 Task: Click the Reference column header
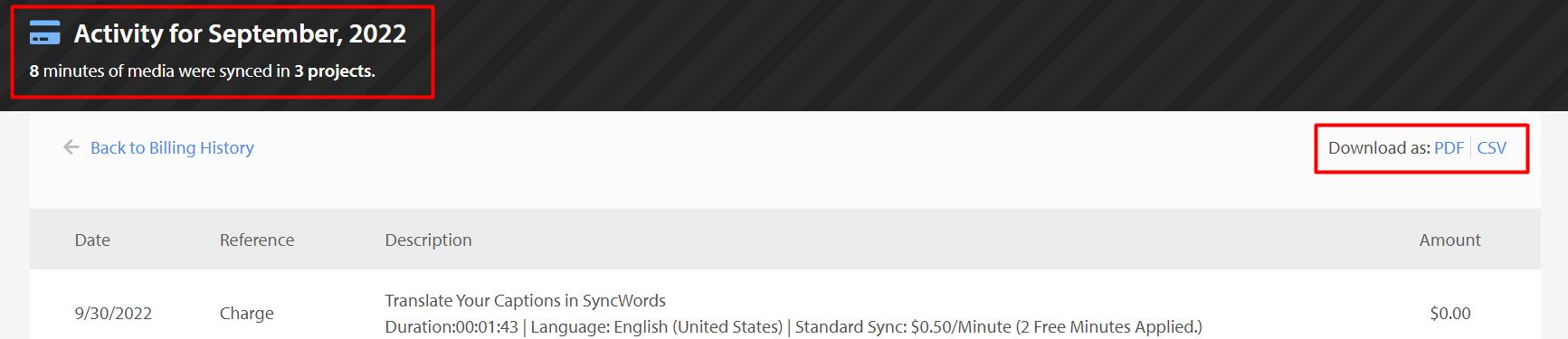click(x=257, y=240)
